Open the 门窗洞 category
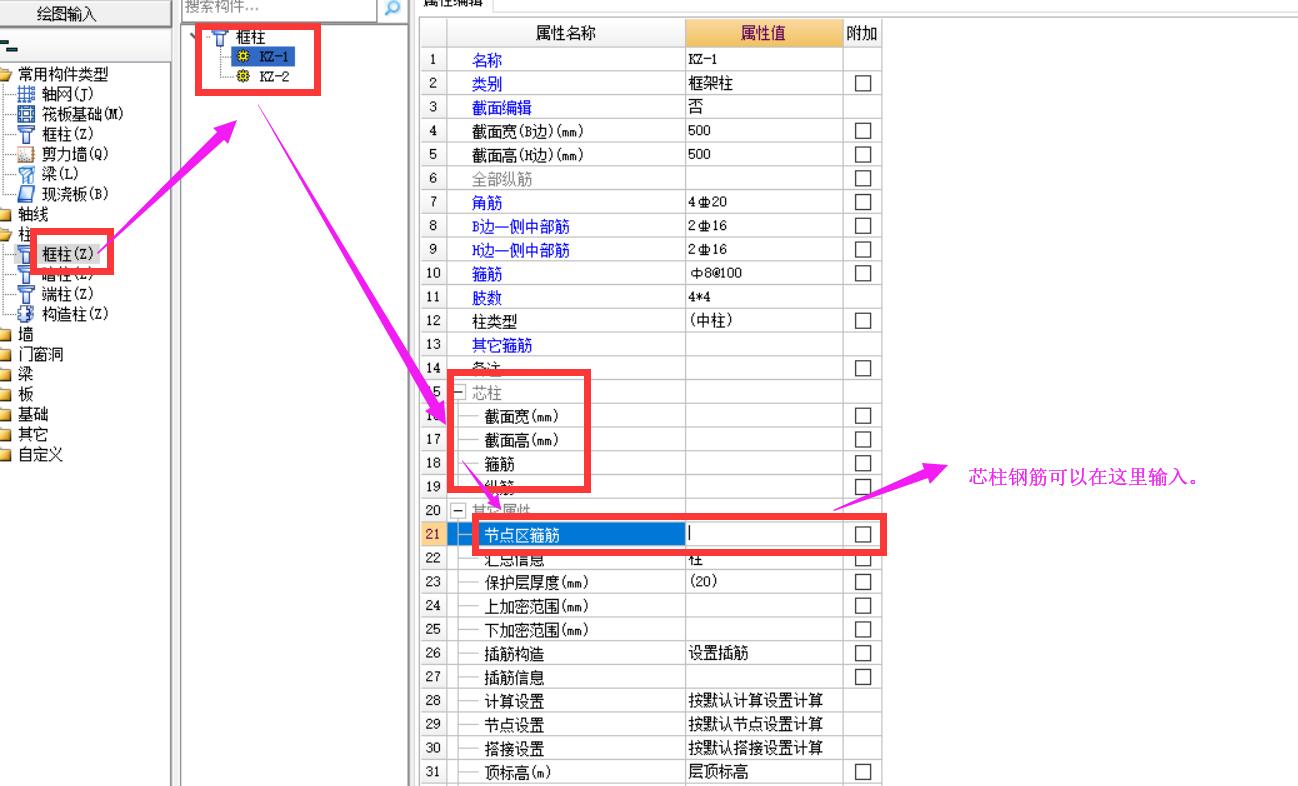 click(41, 354)
